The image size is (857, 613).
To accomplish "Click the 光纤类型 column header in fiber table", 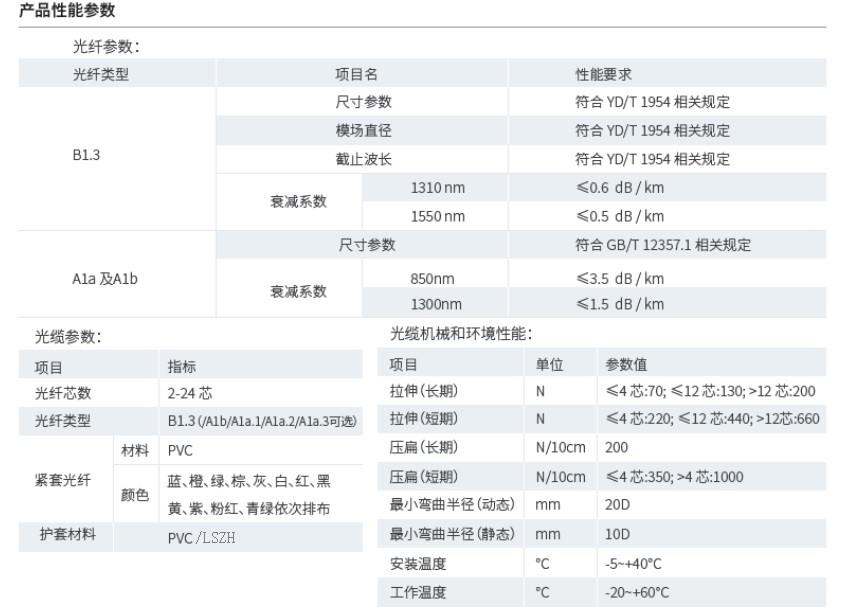I will (100, 74).
